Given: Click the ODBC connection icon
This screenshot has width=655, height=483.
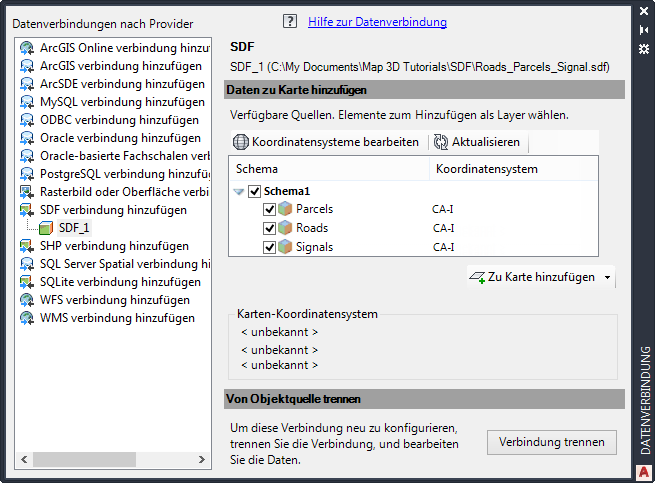Looking at the screenshot, I should click(x=27, y=120).
